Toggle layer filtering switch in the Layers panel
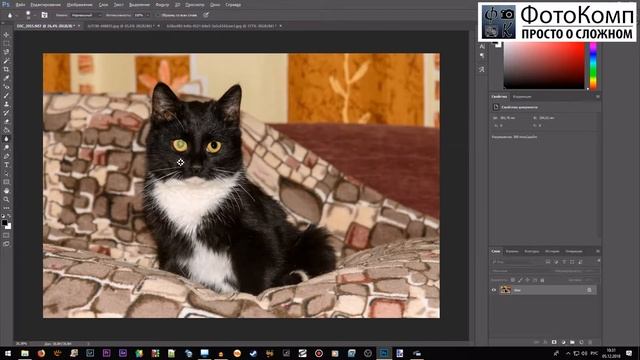This screenshot has width=640, height=360. (x=598, y=261)
